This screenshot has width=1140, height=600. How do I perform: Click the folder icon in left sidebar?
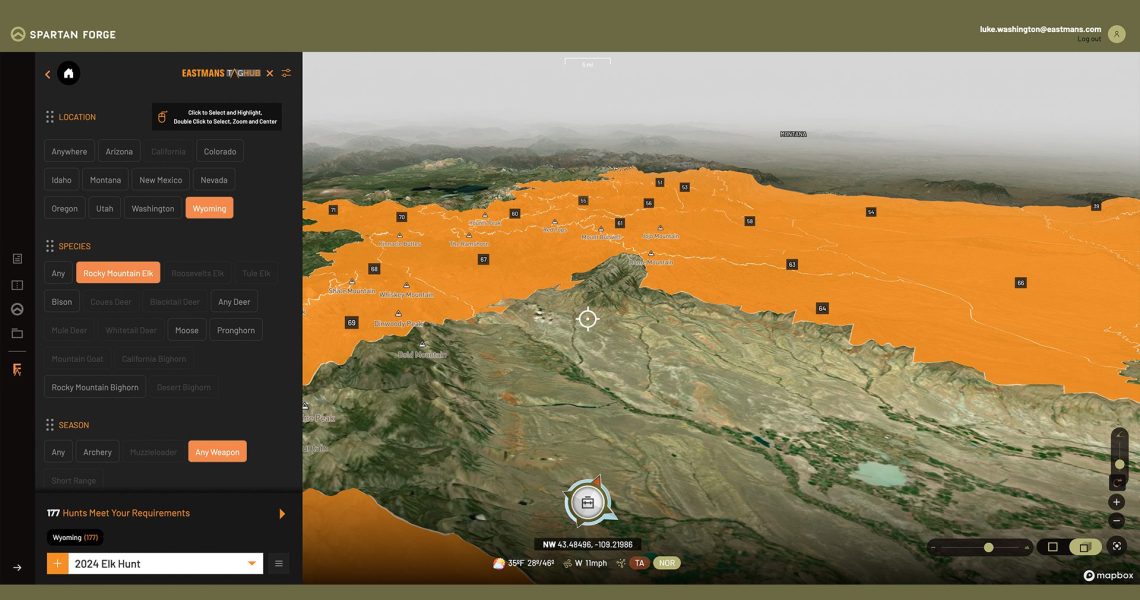click(17, 333)
